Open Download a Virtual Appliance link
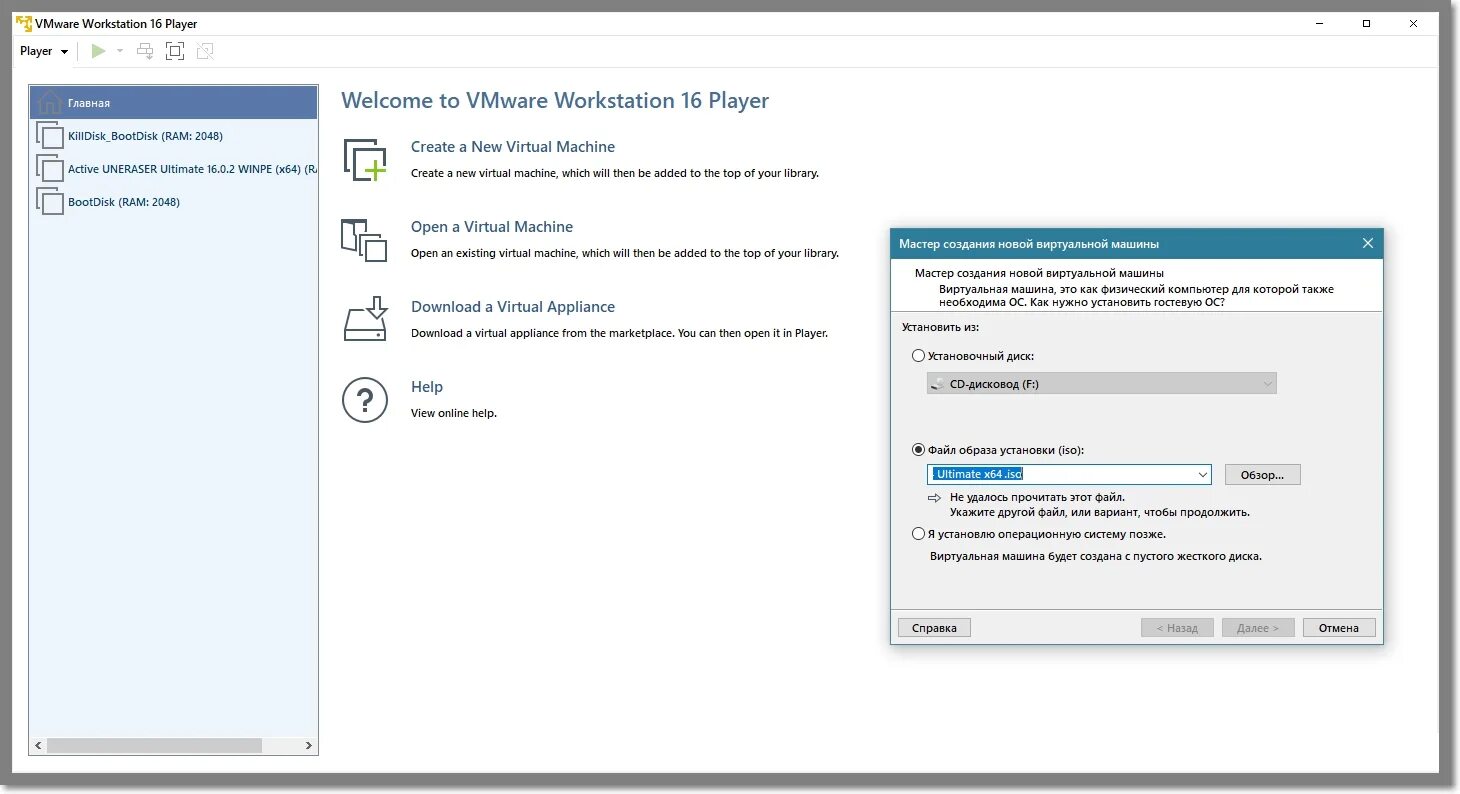This screenshot has height=794, width=1460. click(513, 307)
